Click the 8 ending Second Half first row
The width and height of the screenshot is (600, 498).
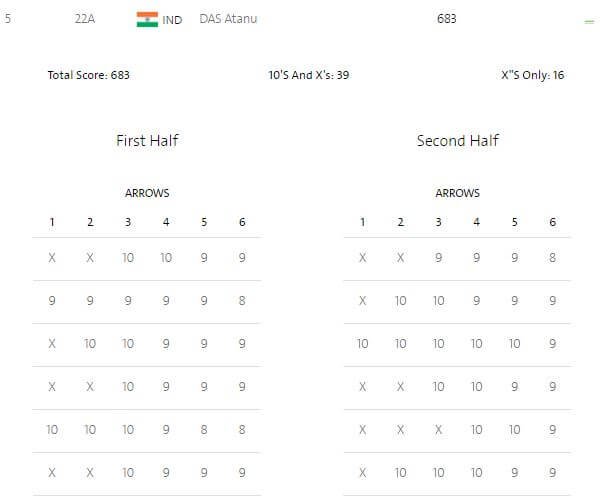(553, 258)
